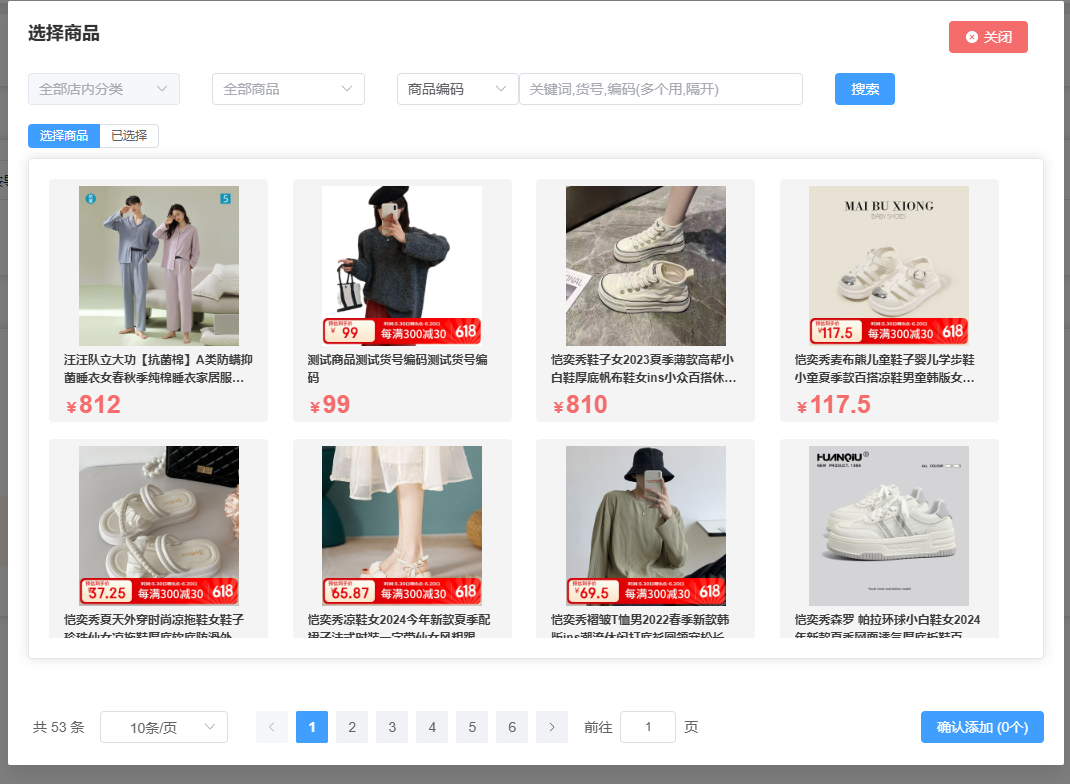
Task: Switch to the 已选择 tab
Action: click(129, 136)
